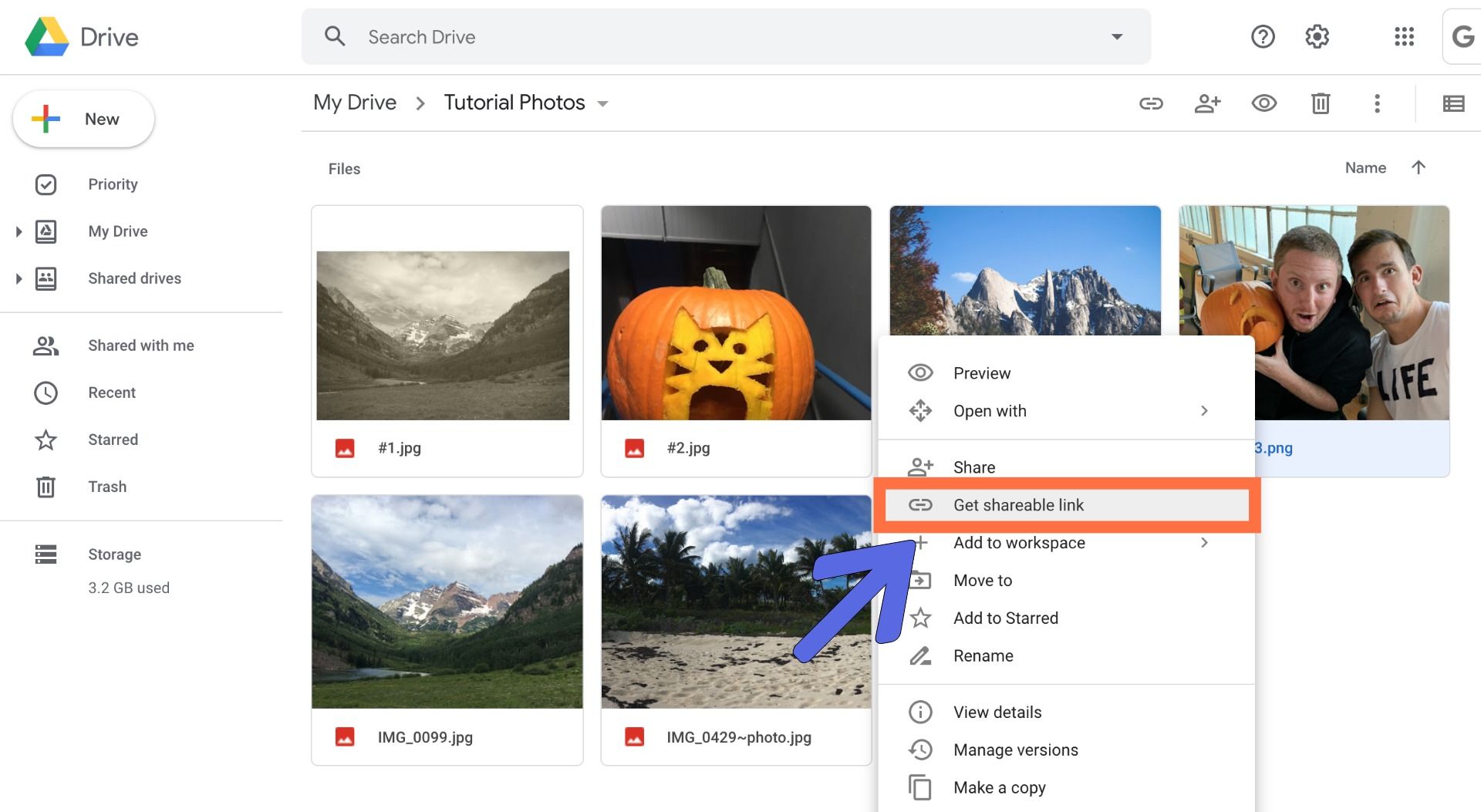This screenshot has width=1481, height=812.
Task: Click the New button
Action: [84, 119]
